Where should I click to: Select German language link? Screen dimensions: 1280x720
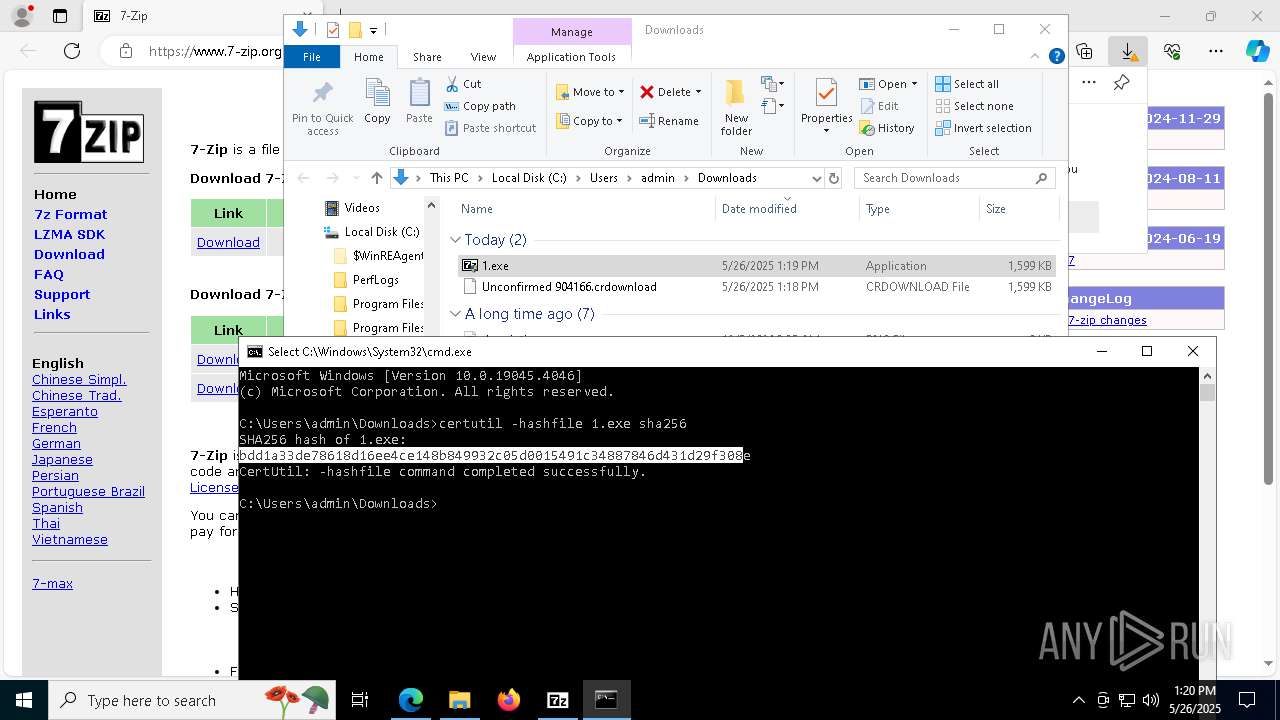click(x=56, y=443)
